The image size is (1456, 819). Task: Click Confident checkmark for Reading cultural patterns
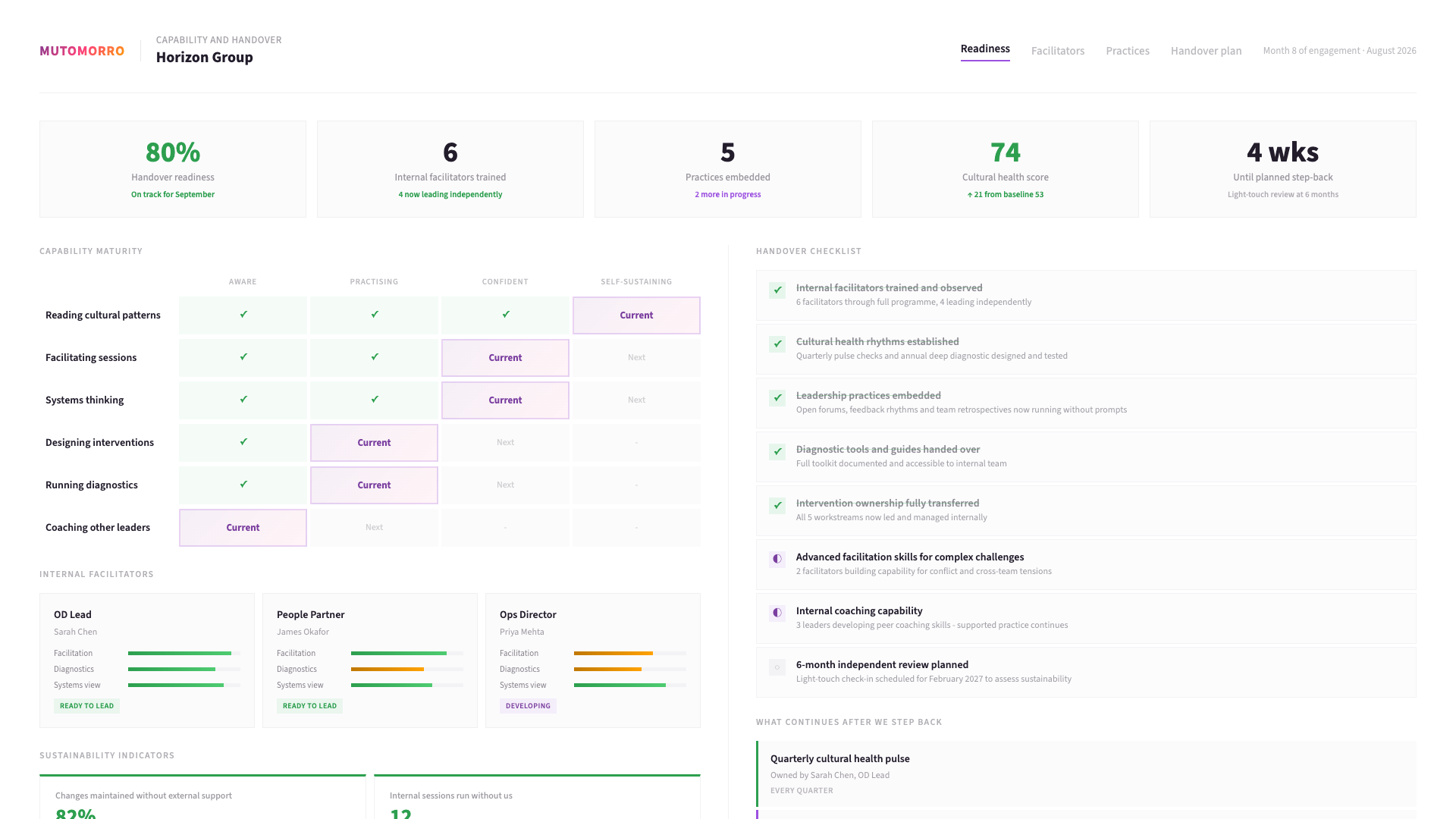tap(506, 315)
